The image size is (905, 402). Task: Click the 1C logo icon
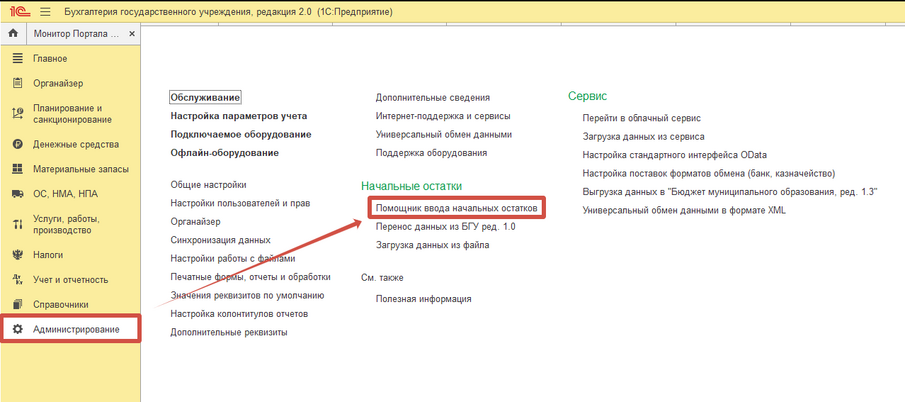coord(17,10)
